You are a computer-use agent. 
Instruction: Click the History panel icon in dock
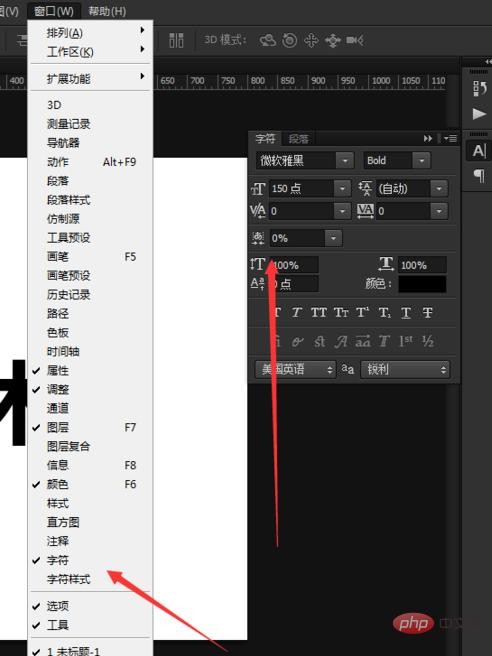click(479, 88)
